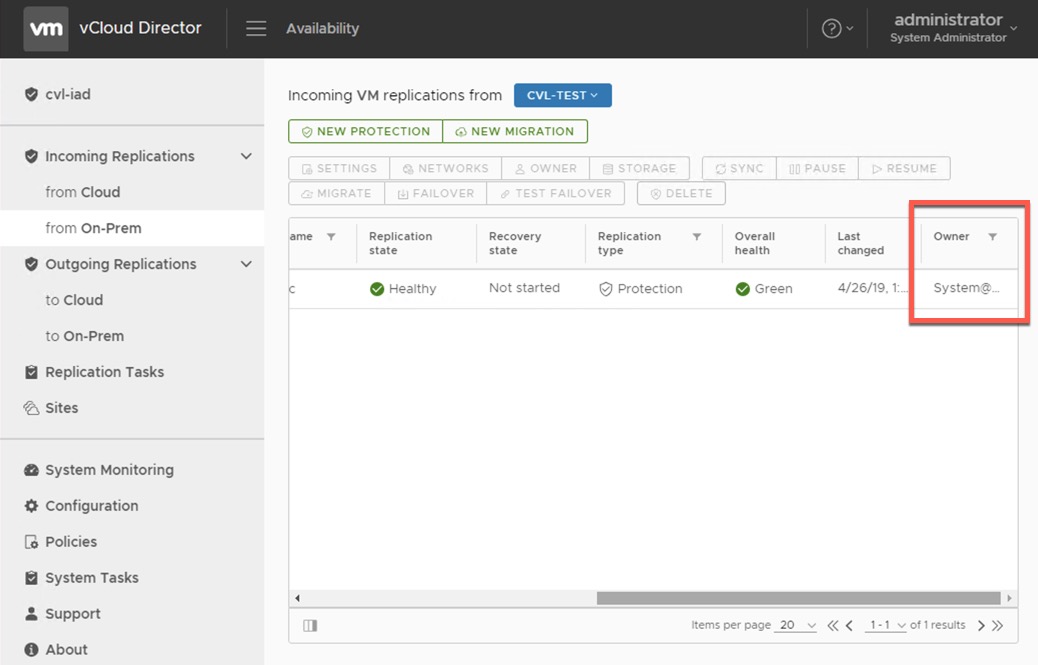Jump to the first results page
This screenshot has width=1038, height=665.
(x=833, y=626)
